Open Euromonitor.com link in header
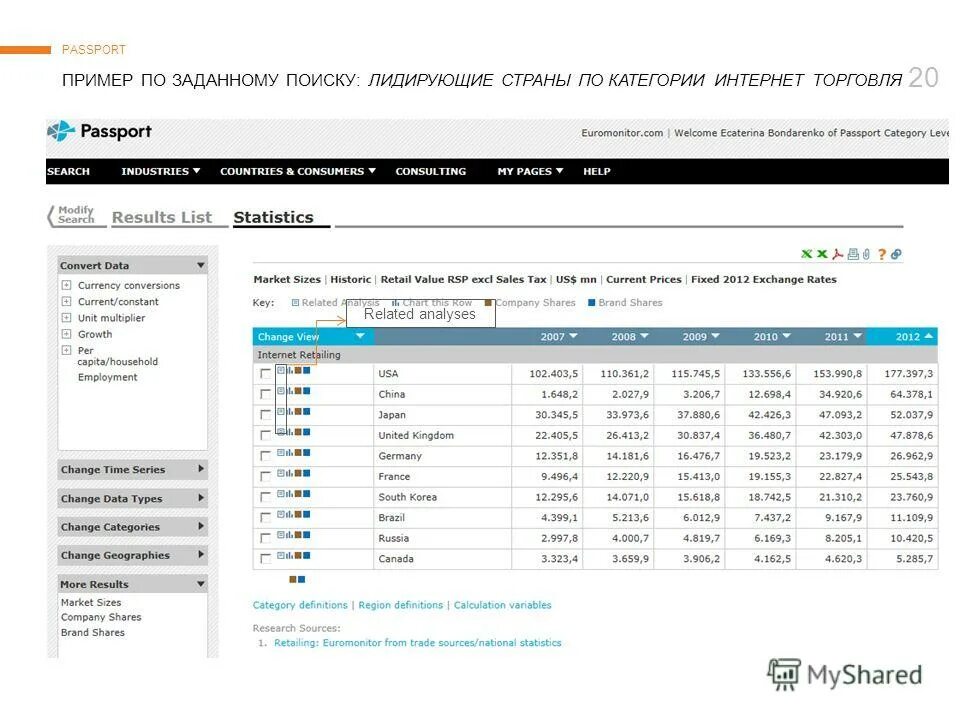Image resolution: width=960 pixels, height=720 pixels. (x=622, y=133)
